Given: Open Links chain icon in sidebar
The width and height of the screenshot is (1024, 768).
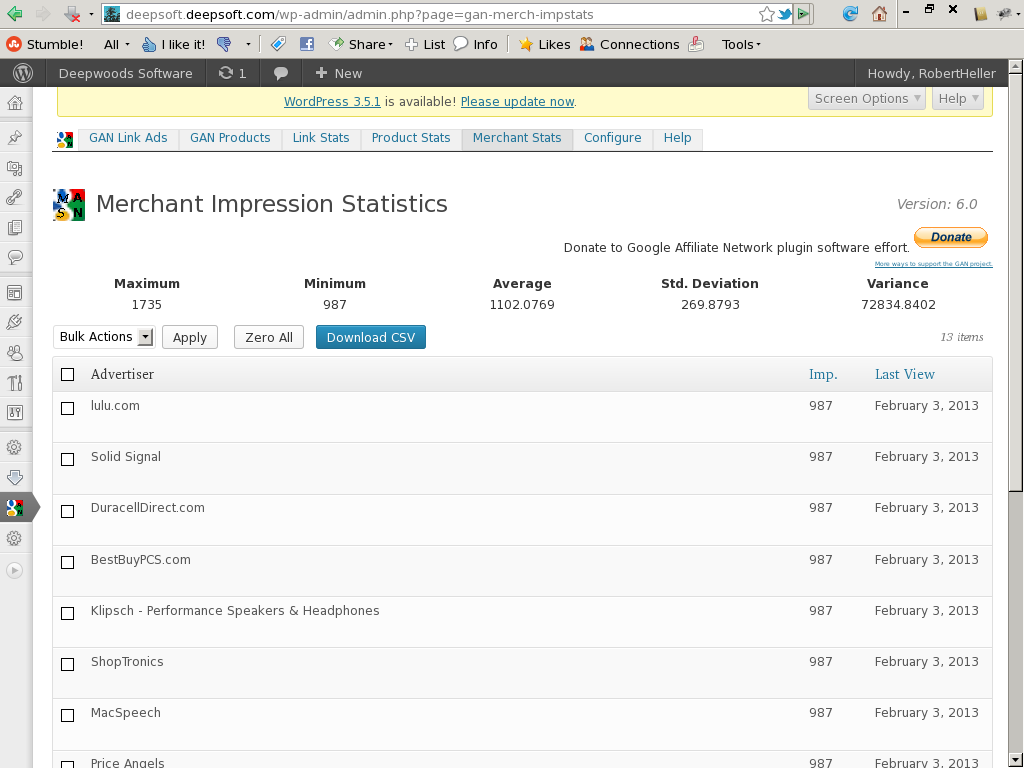Looking at the screenshot, I should click(x=15, y=197).
